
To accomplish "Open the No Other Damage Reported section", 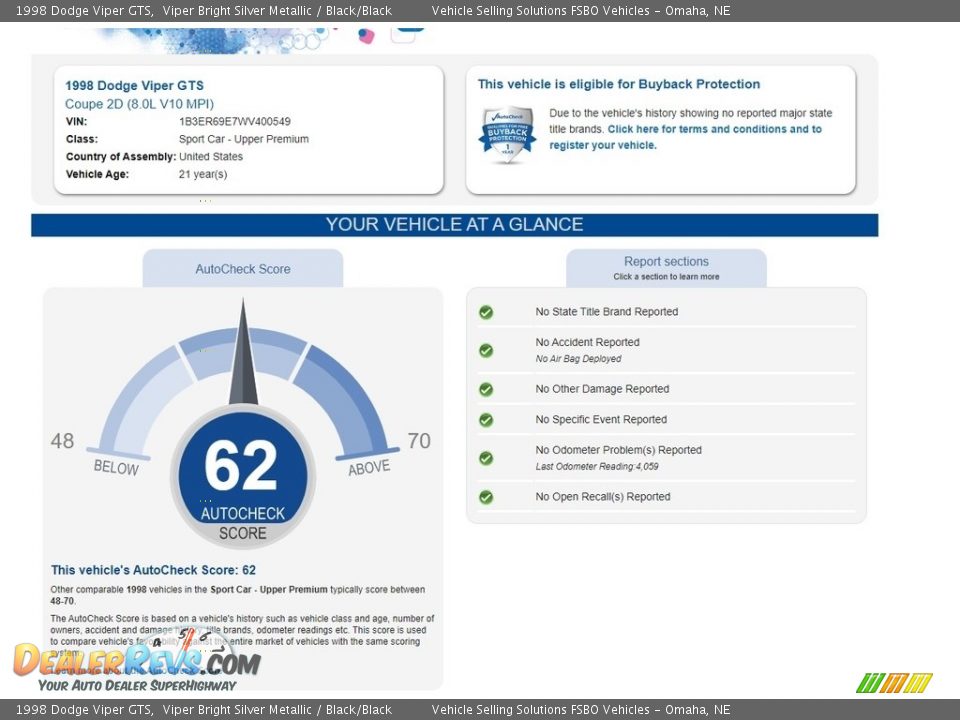I will (602, 389).
